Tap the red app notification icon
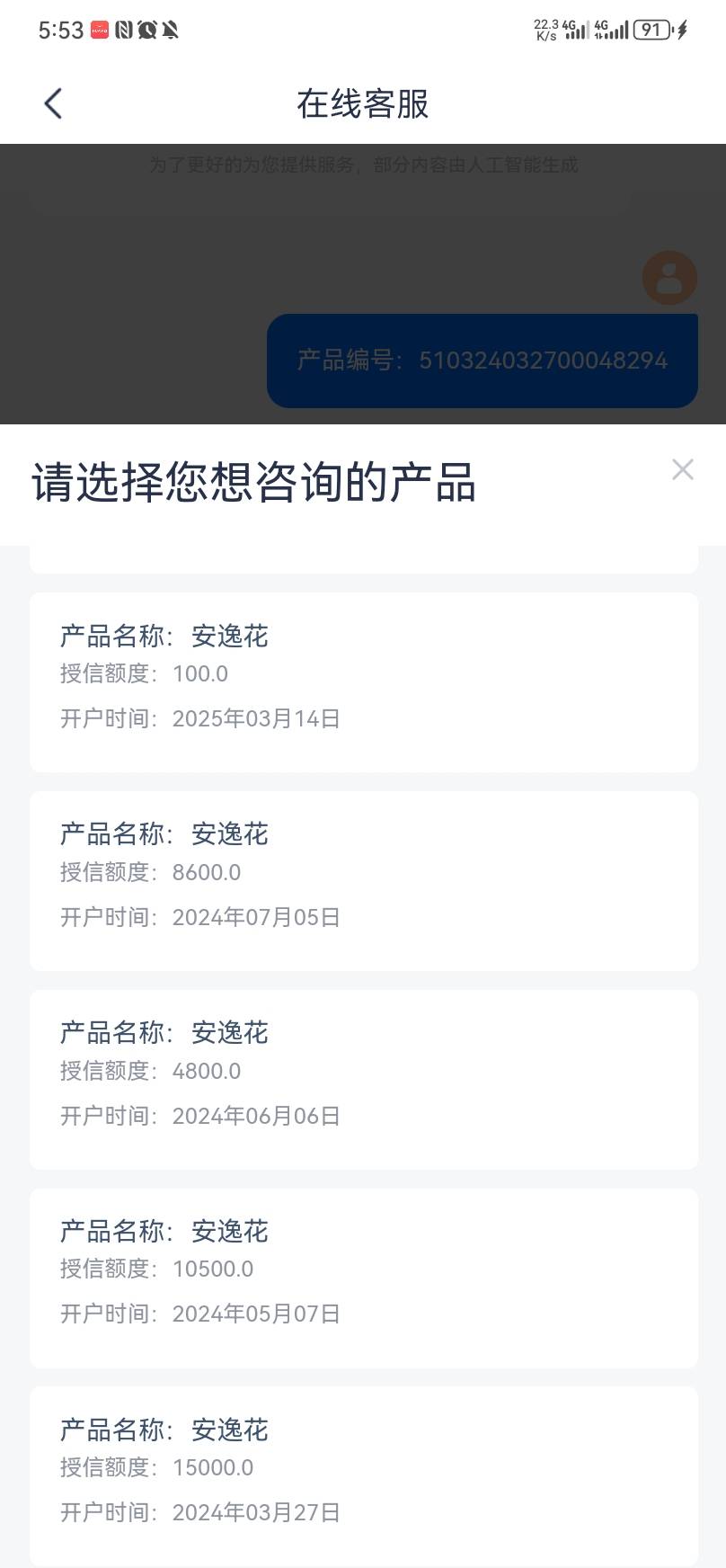Image resolution: width=726 pixels, height=1568 pixels. [x=100, y=30]
